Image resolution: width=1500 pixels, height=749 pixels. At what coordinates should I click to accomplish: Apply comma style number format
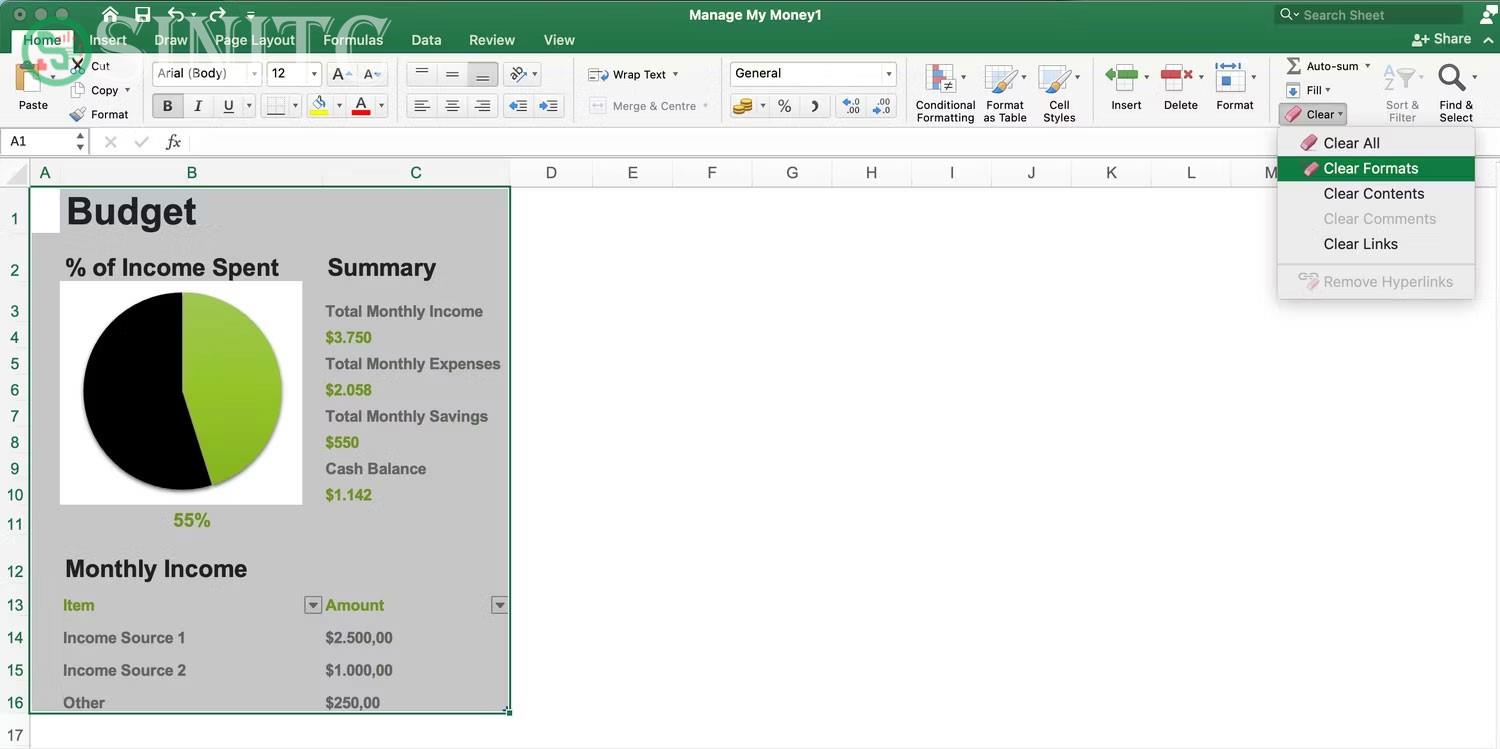pos(815,106)
